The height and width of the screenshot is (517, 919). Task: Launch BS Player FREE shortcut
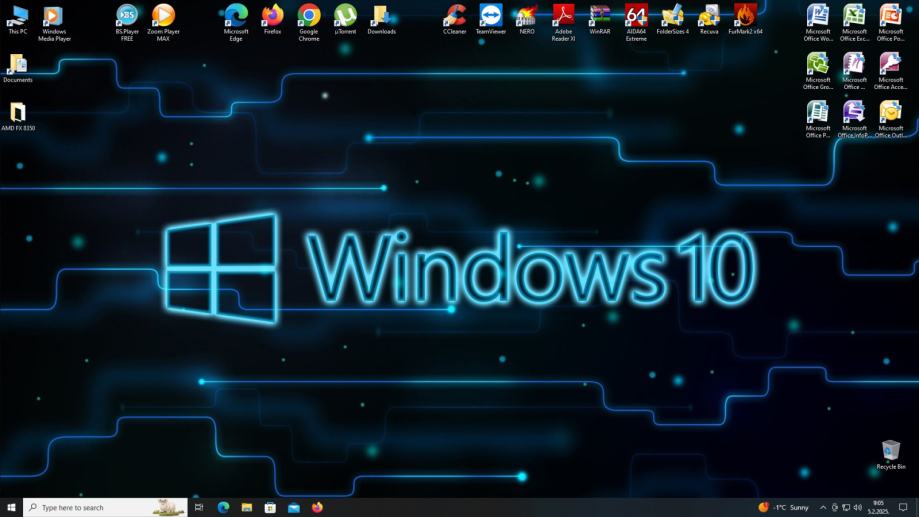127,23
